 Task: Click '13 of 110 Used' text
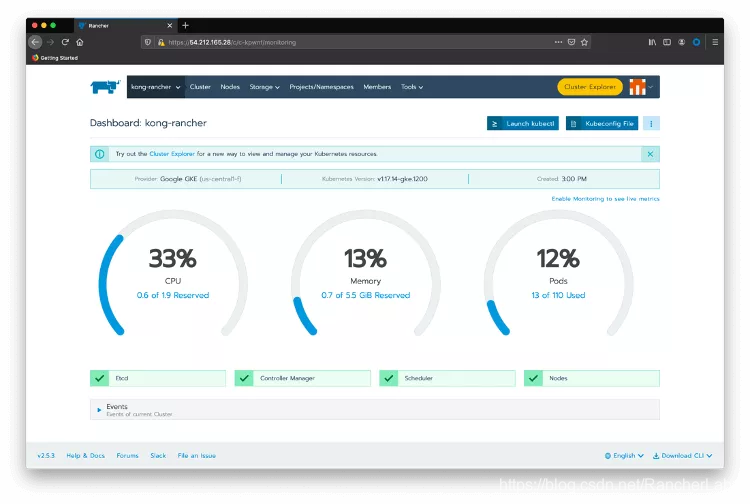(558, 296)
